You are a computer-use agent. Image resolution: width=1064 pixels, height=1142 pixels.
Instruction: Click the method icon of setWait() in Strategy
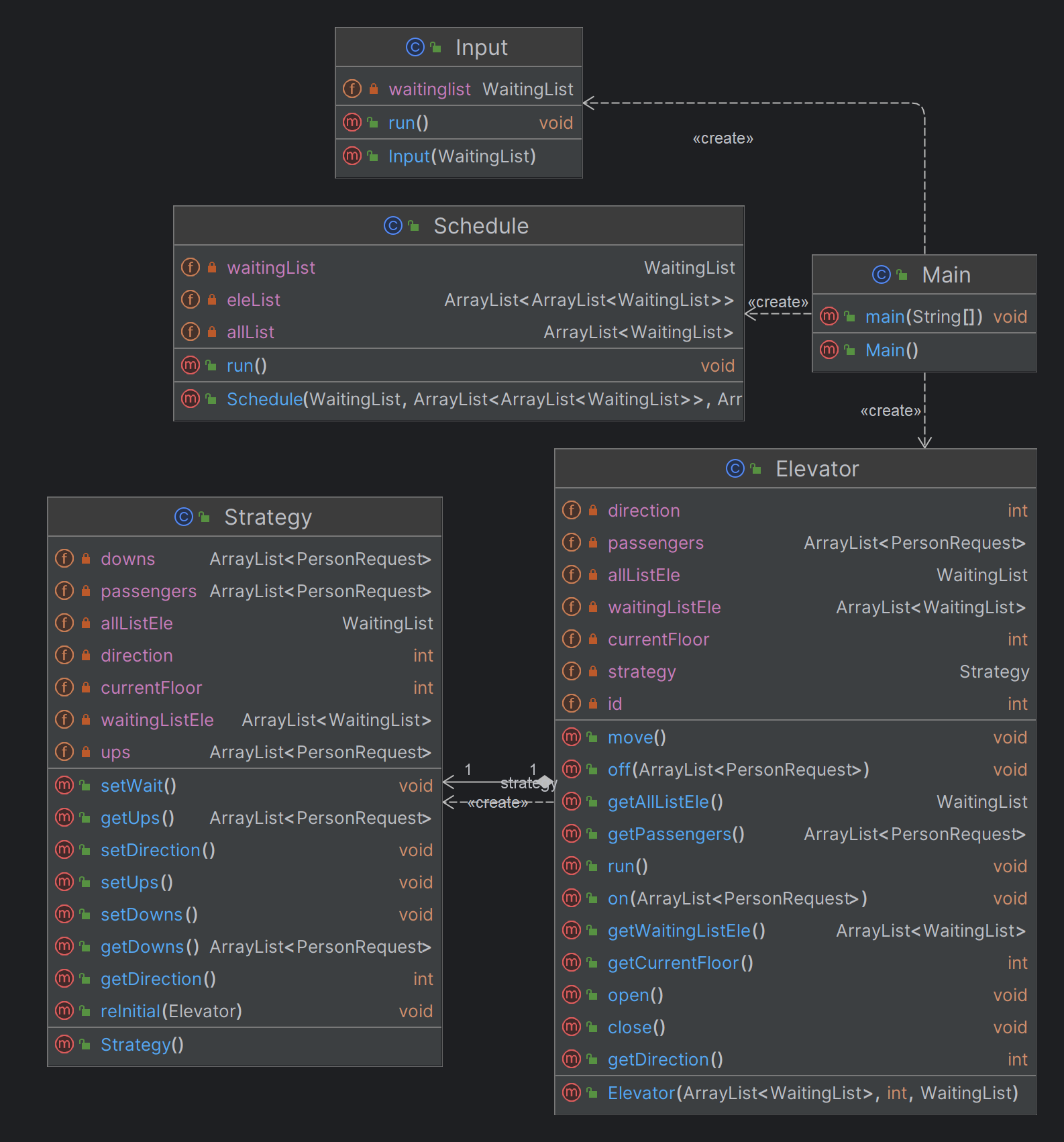[x=64, y=785]
